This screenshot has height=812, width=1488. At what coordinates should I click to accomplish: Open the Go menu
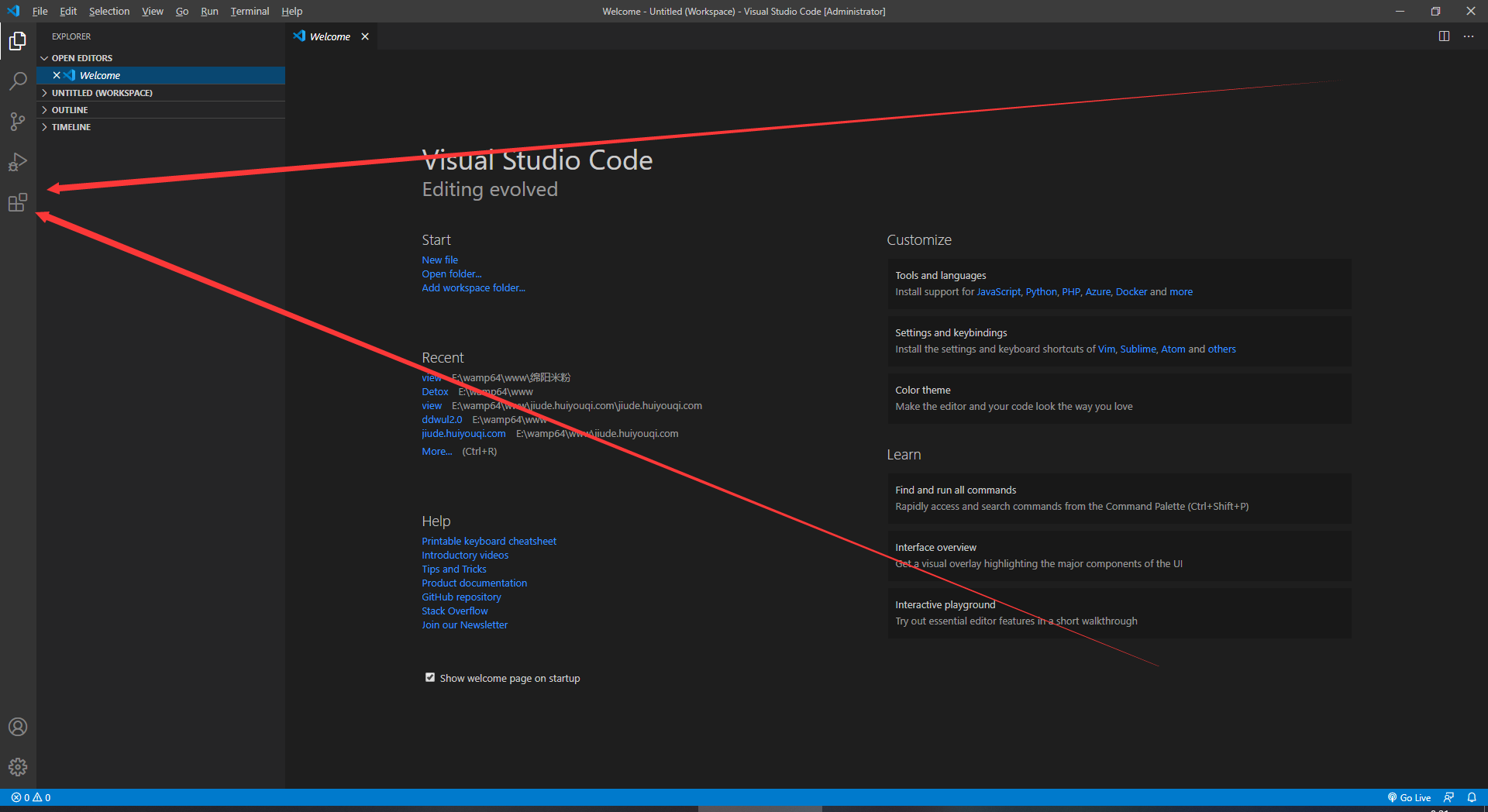[x=182, y=11]
